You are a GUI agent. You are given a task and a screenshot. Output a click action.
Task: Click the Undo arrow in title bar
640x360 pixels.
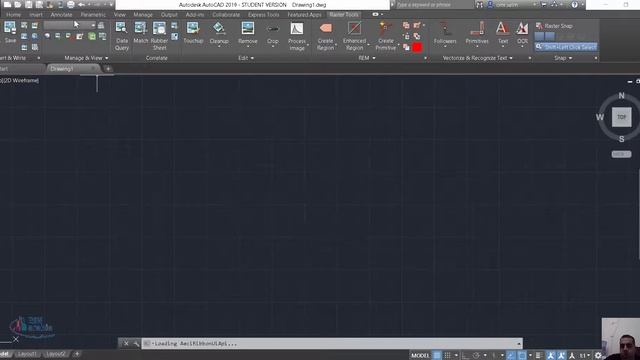click(81, 5)
